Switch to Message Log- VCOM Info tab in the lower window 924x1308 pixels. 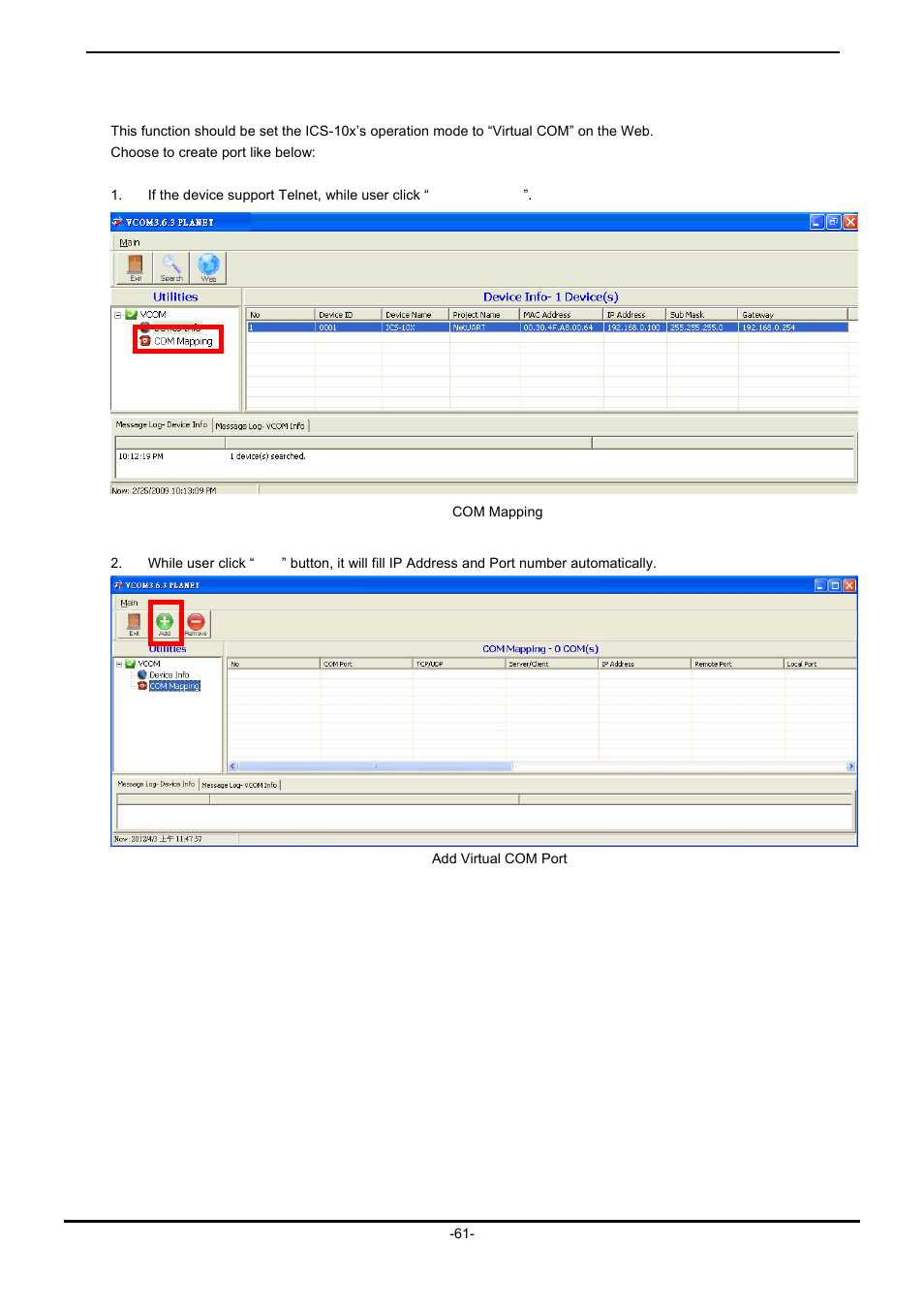click(x=239, y=785)
